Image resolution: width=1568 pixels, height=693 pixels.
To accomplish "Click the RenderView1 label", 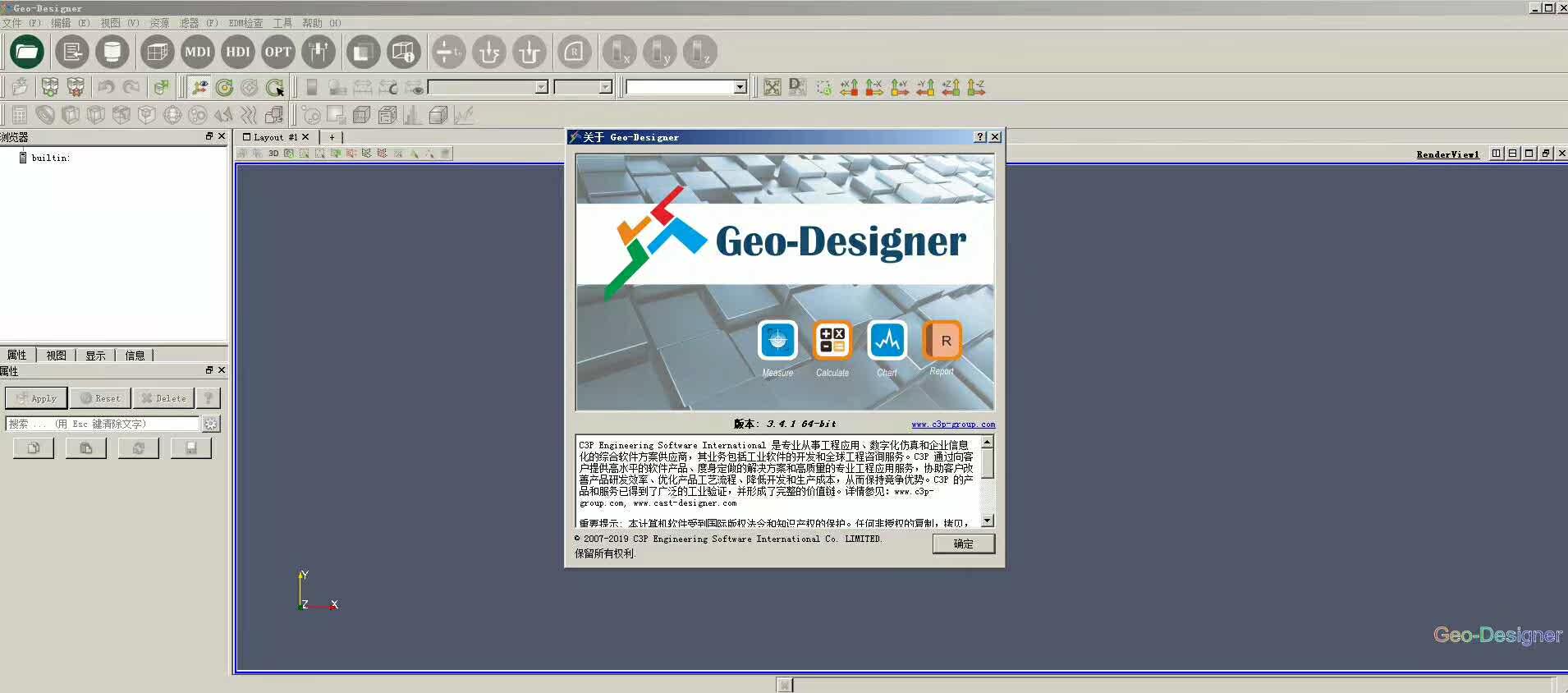I will (1447, 154).
